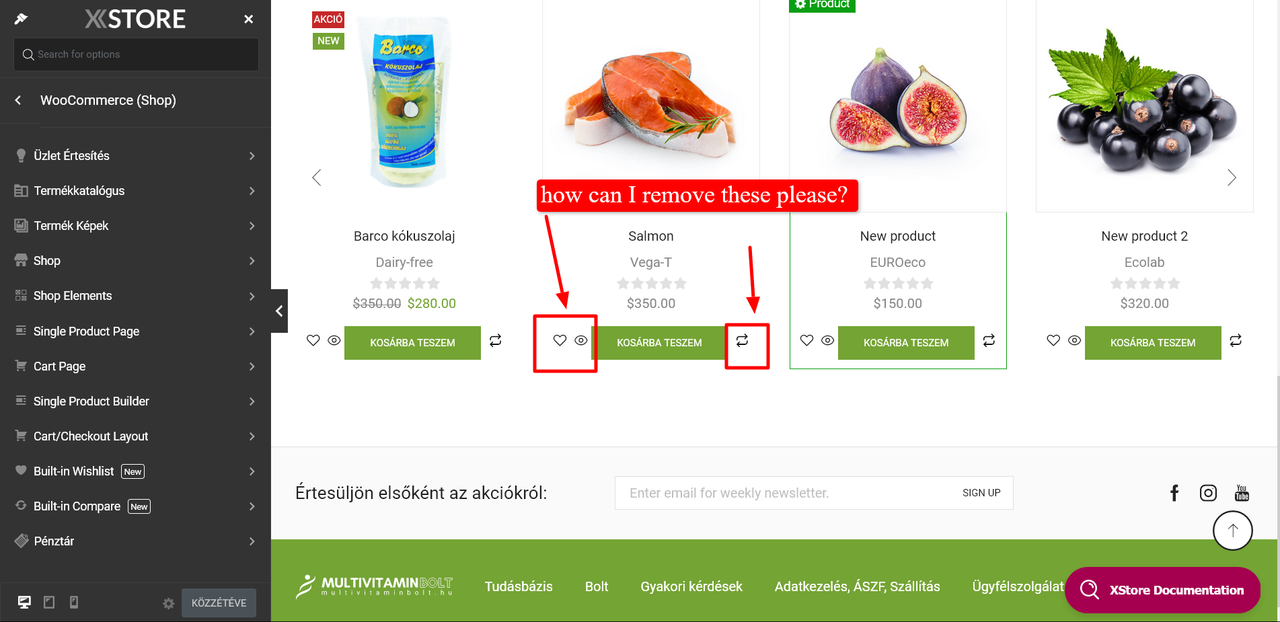Toggle quick view eye for New product 2
The height and width of the screenshot is (622, 1280).
[1074, 341]
